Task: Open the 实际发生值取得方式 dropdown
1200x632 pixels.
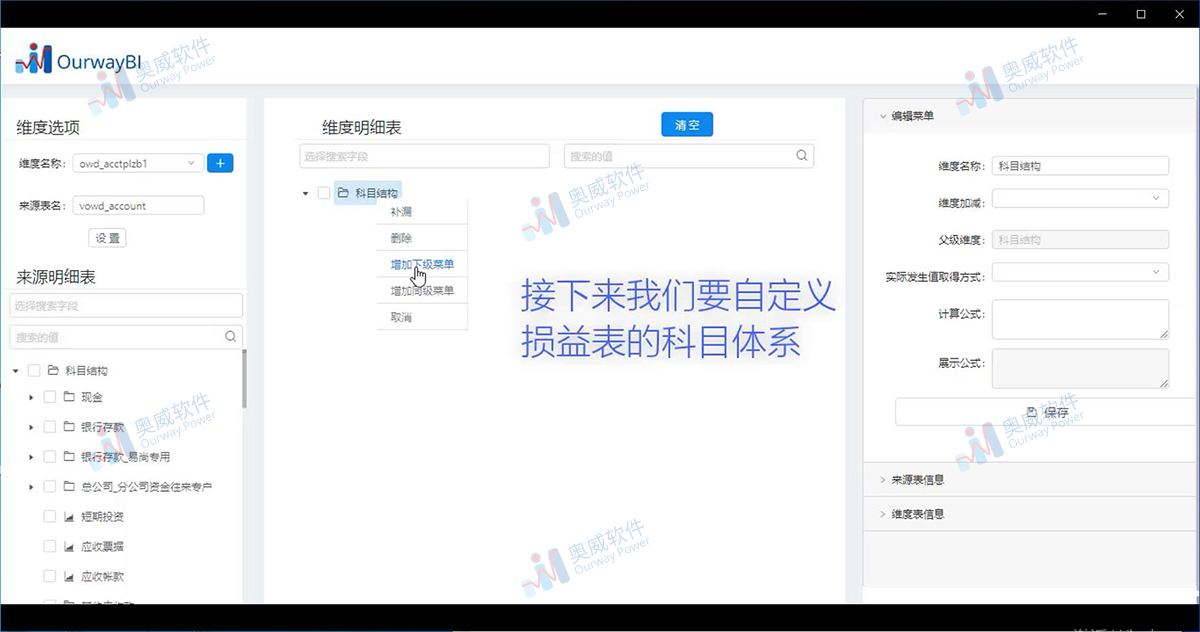Action: [1080, 271]
